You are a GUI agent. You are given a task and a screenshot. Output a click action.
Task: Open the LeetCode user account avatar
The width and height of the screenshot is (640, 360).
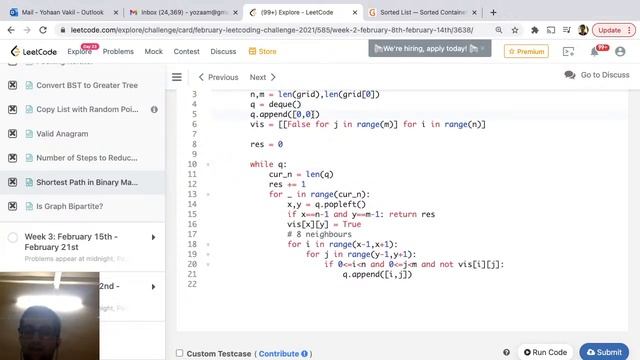(x=620, y=51)
